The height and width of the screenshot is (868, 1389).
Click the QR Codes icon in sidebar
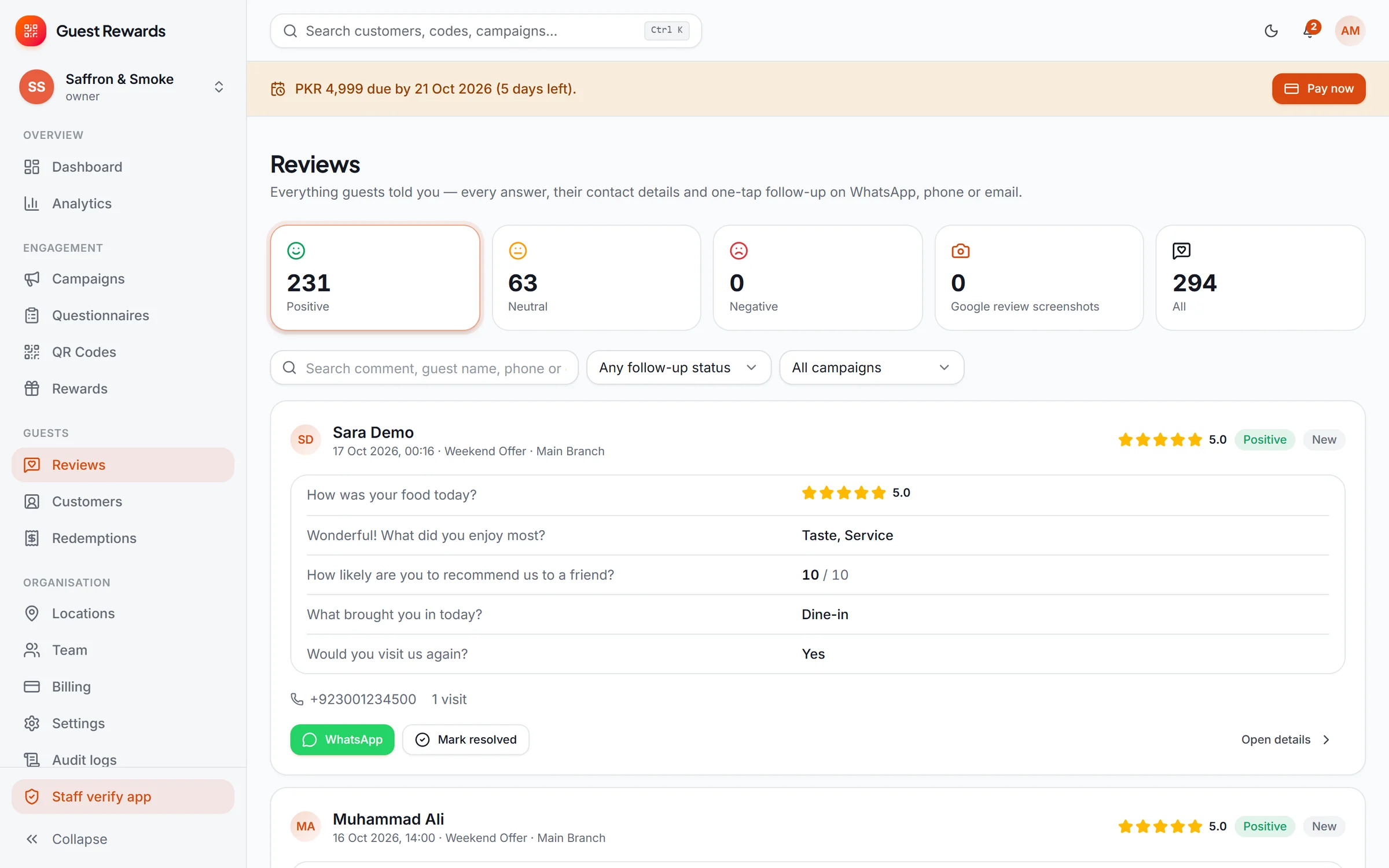pyautogui.click(x=32, y=352)
